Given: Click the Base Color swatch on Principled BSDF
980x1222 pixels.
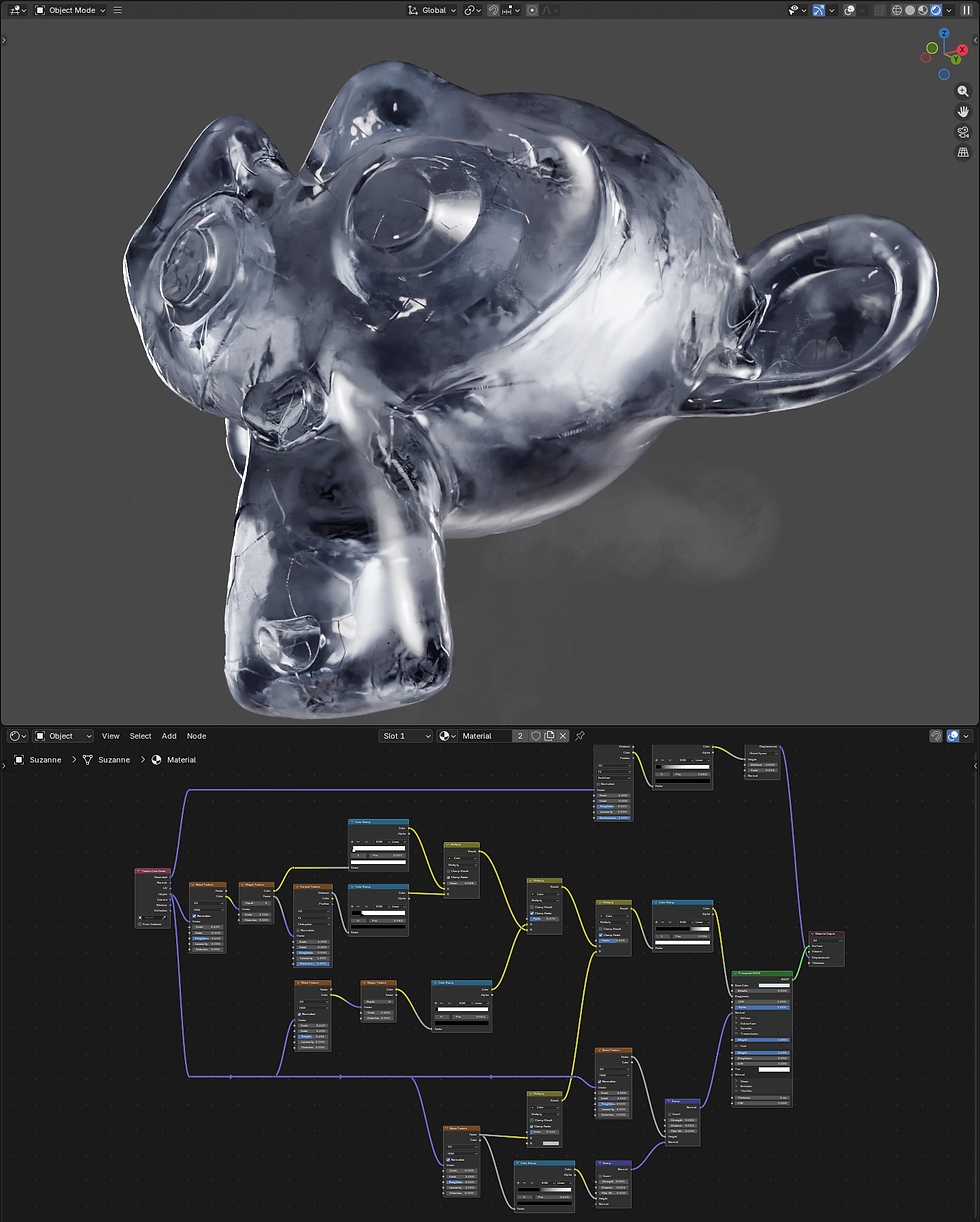Looking at the screenshot, I should click(x=774, y=985).
